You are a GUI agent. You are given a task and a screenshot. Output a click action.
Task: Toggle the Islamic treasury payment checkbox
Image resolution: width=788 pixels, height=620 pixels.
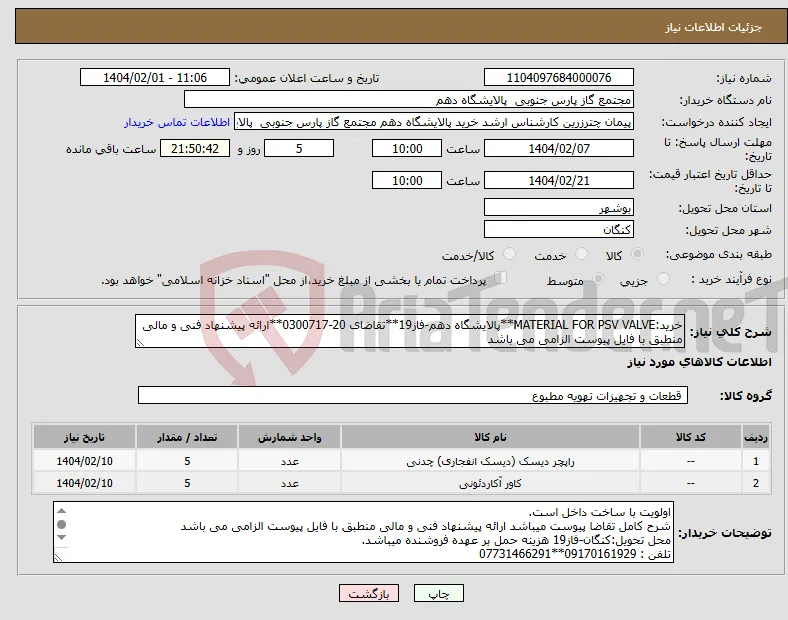(501, 278)
